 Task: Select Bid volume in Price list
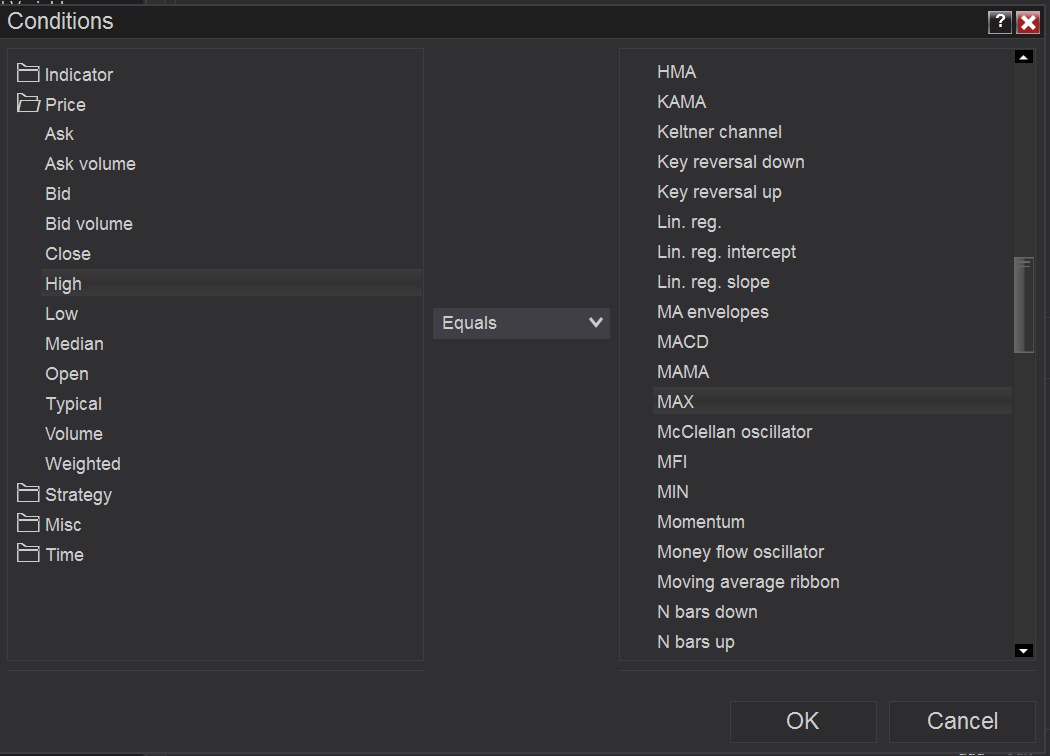pos(89,224)
